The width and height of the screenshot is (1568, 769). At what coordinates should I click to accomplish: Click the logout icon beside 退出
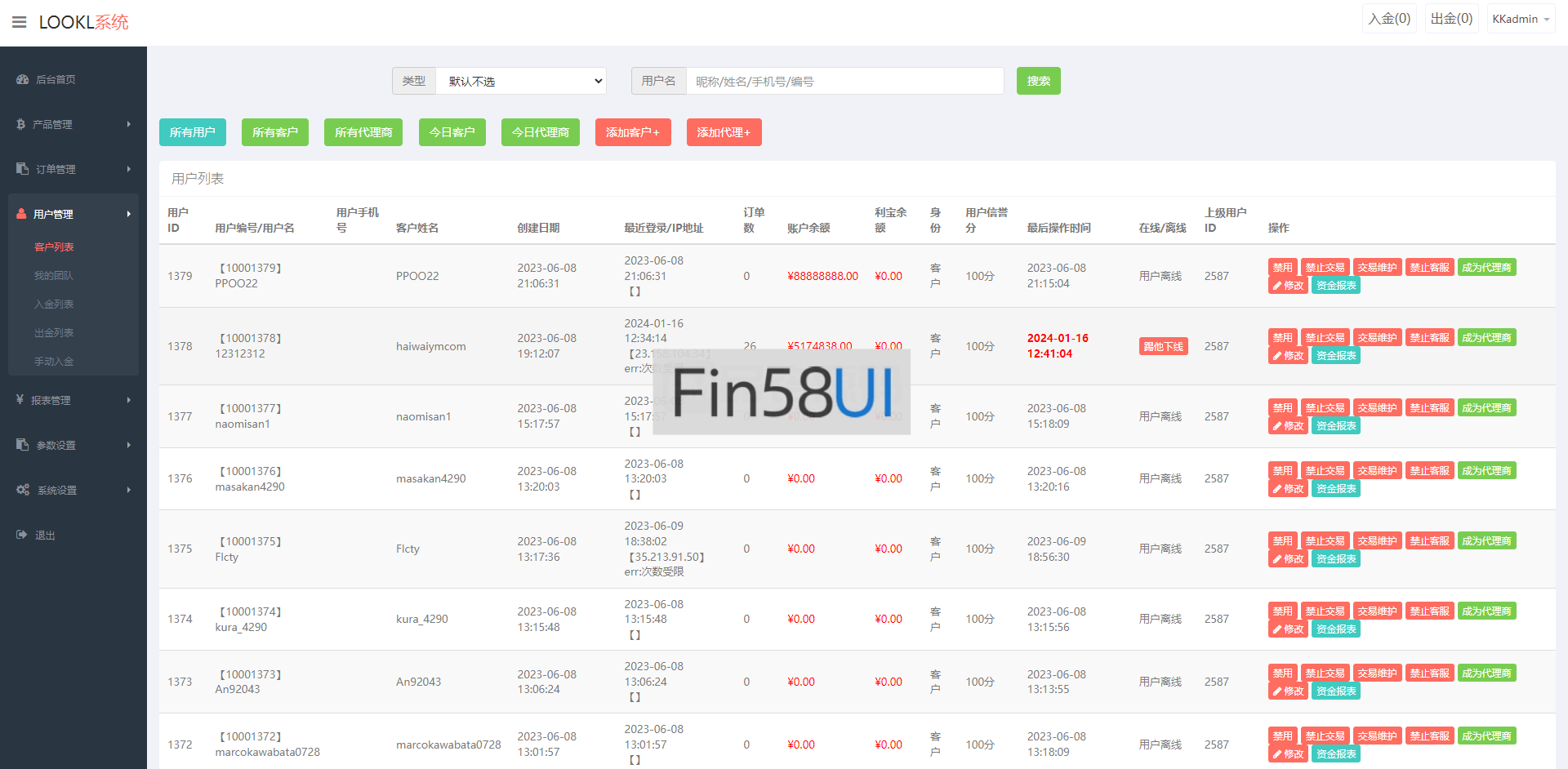21,535
